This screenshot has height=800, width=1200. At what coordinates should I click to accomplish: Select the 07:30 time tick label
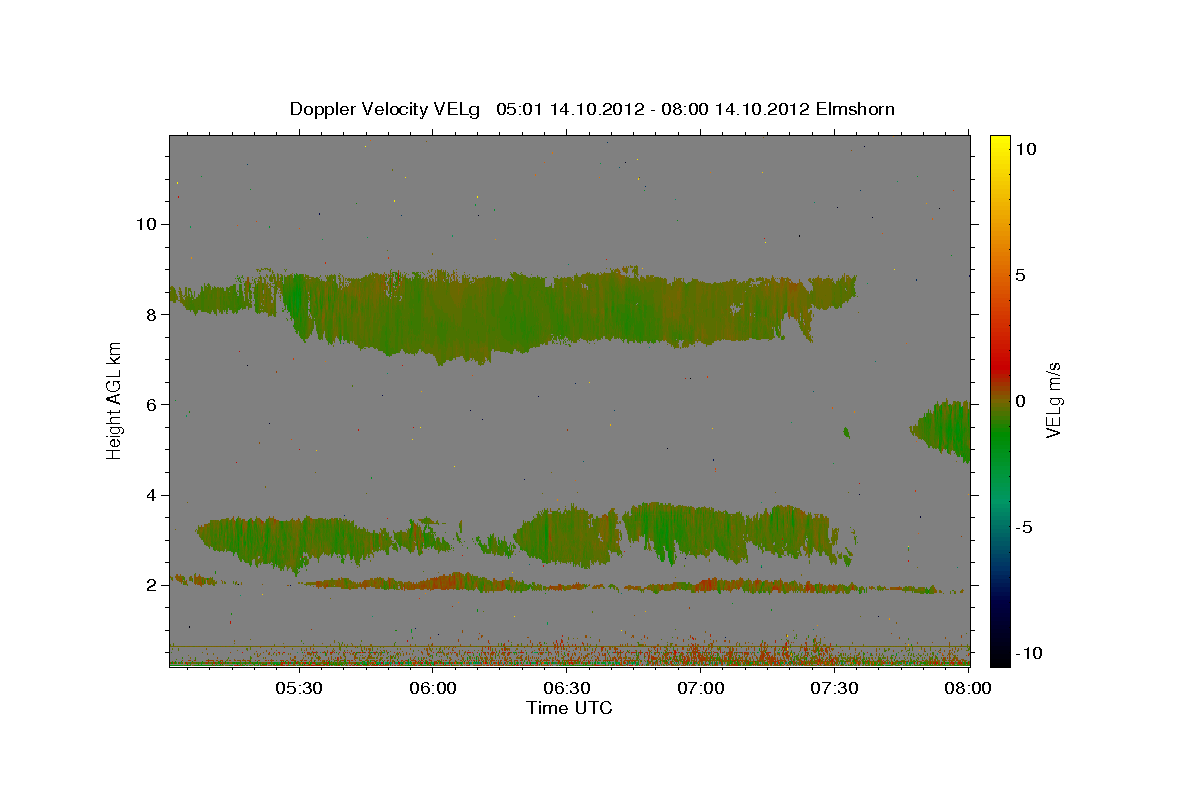click(x=835, y=689)
